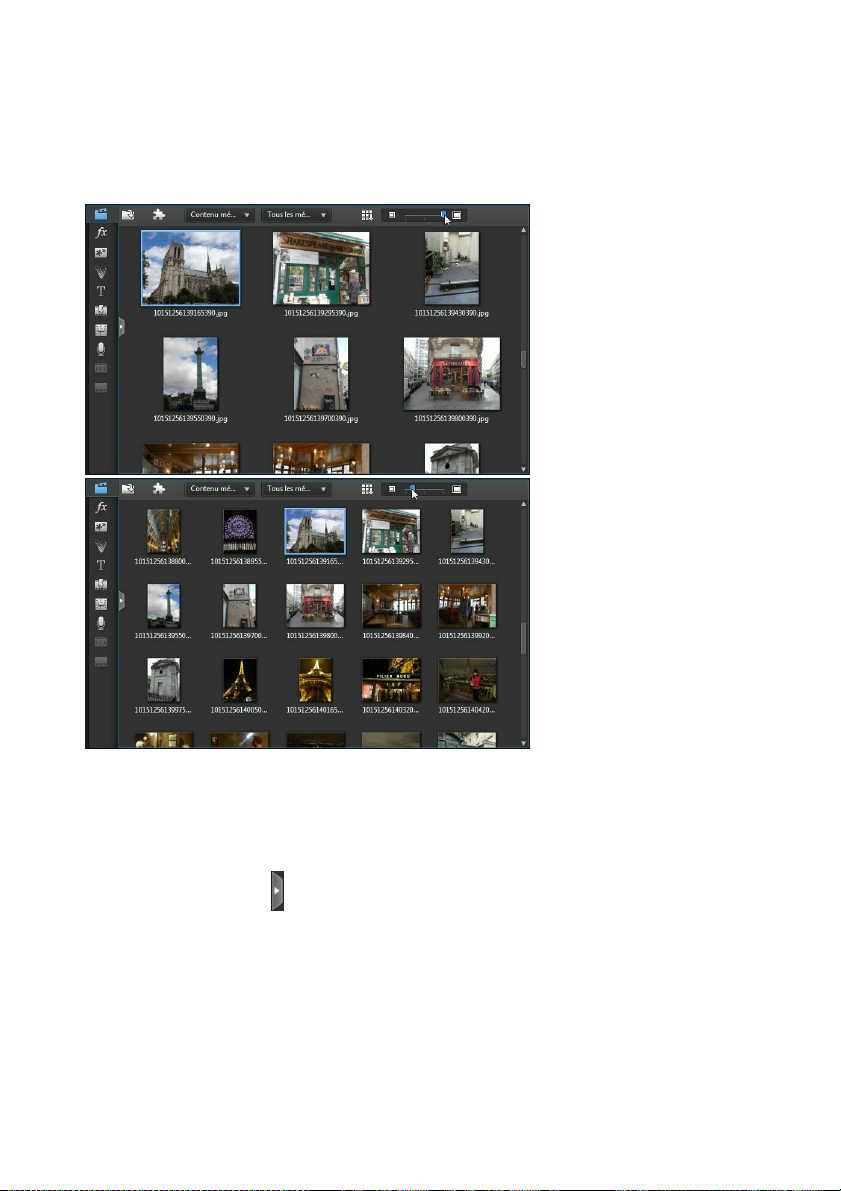Open the fx Effect Room in the small-thumbnail panel
841x1191 pixels.
(100, 507)
